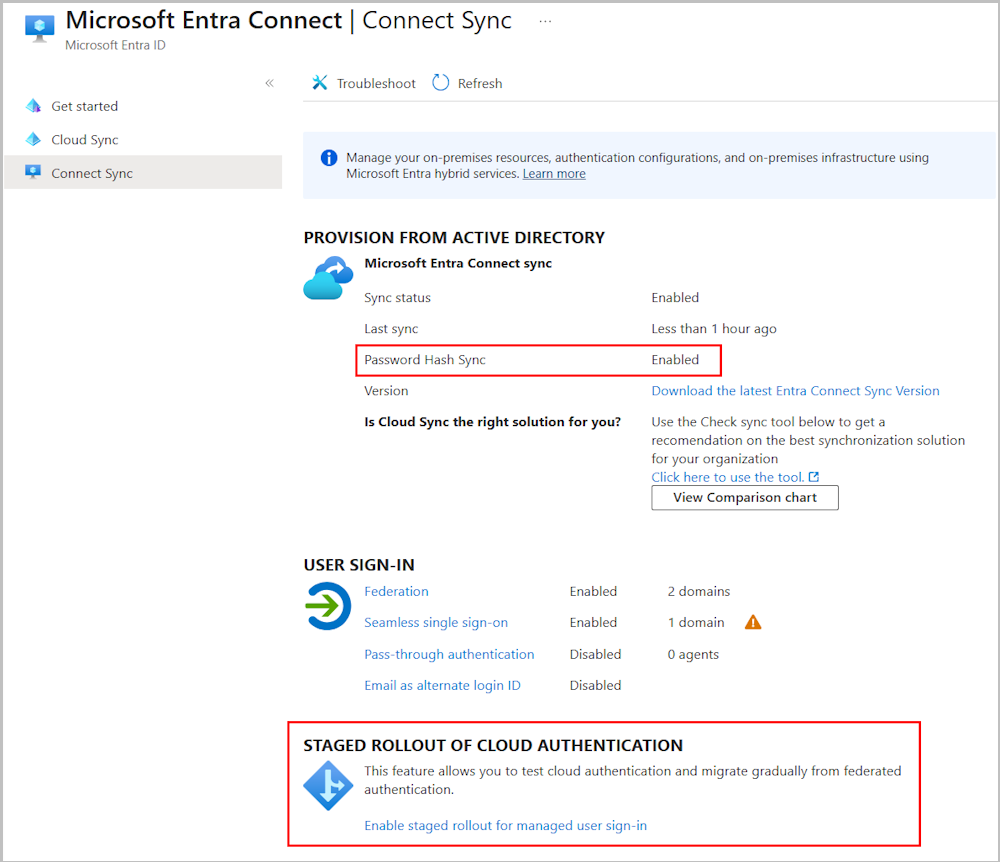Click 'Is Cloud Sync the right solution for you?'
The height and width of the screenshot is (862, 1000).
(x=492, y=422)
